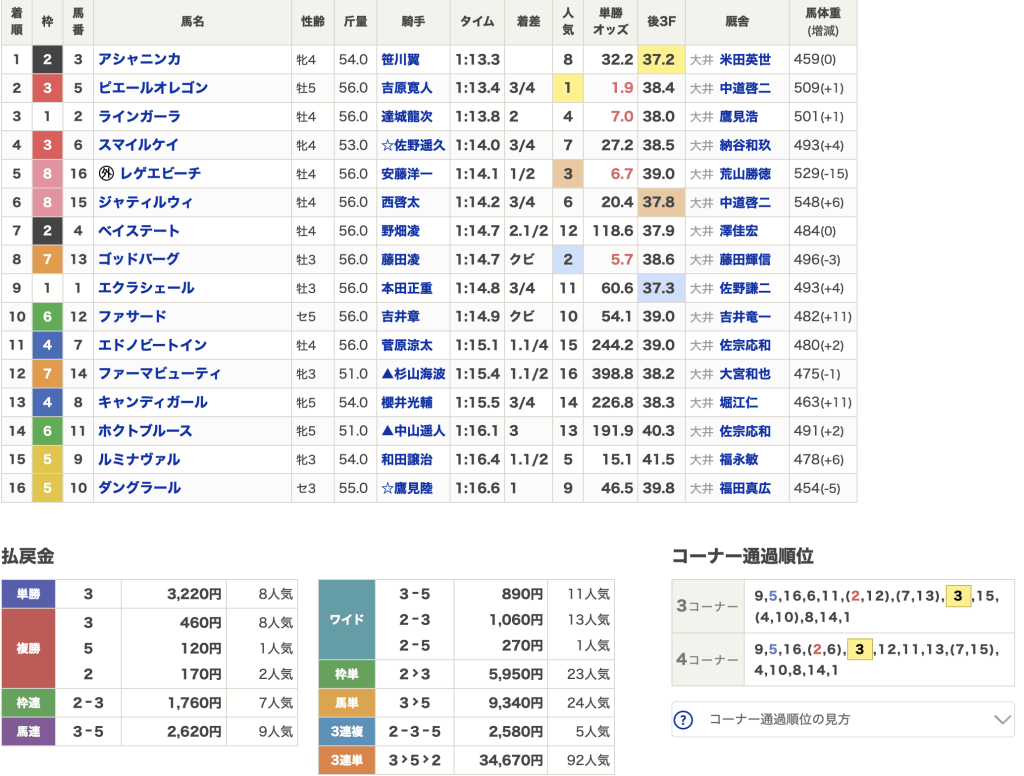Open trainer 吉井竜一 page
The width and height of the screenshot is (1024, 776).
tap(745, 317)
